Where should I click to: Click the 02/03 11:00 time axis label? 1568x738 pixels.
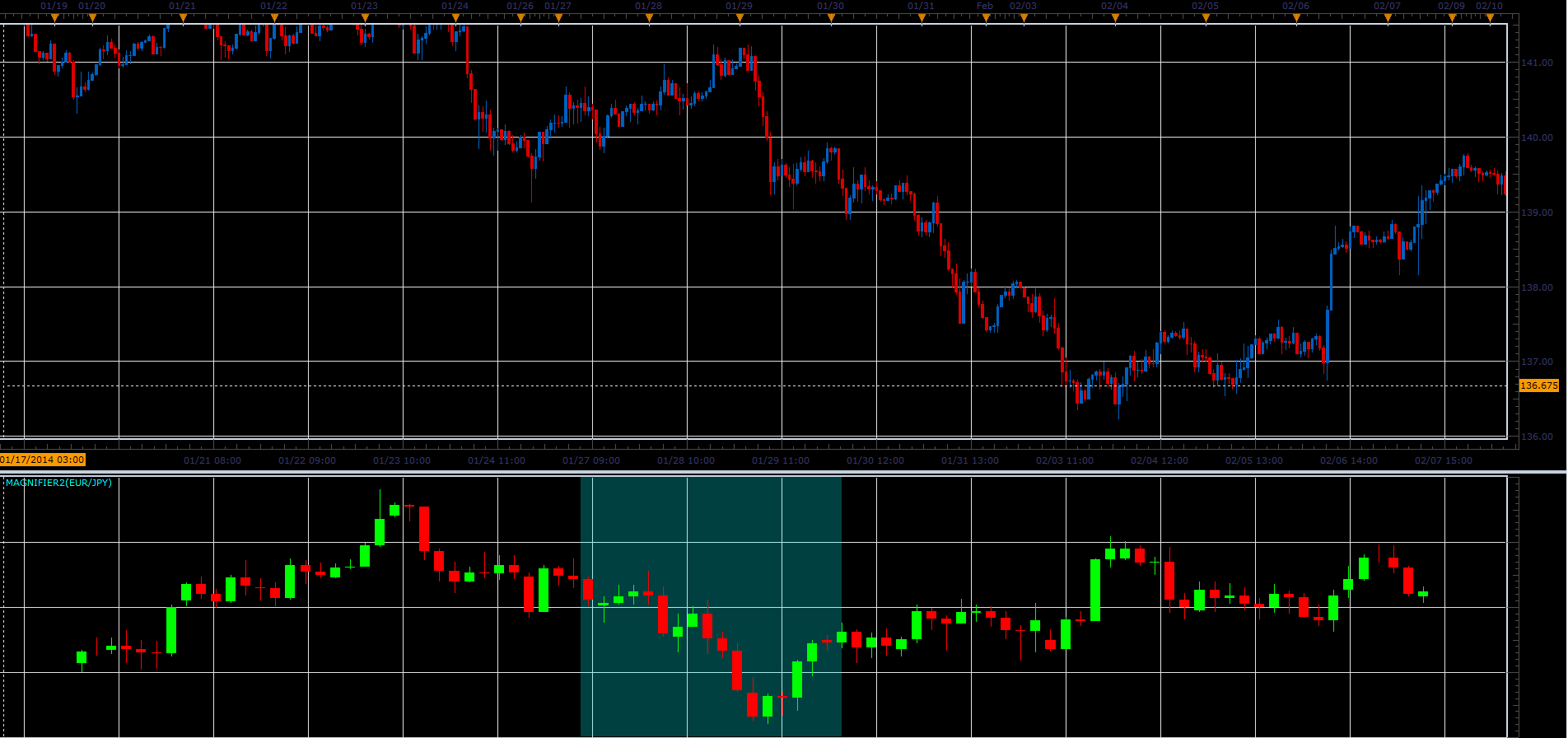click(x=1065, y=460)
